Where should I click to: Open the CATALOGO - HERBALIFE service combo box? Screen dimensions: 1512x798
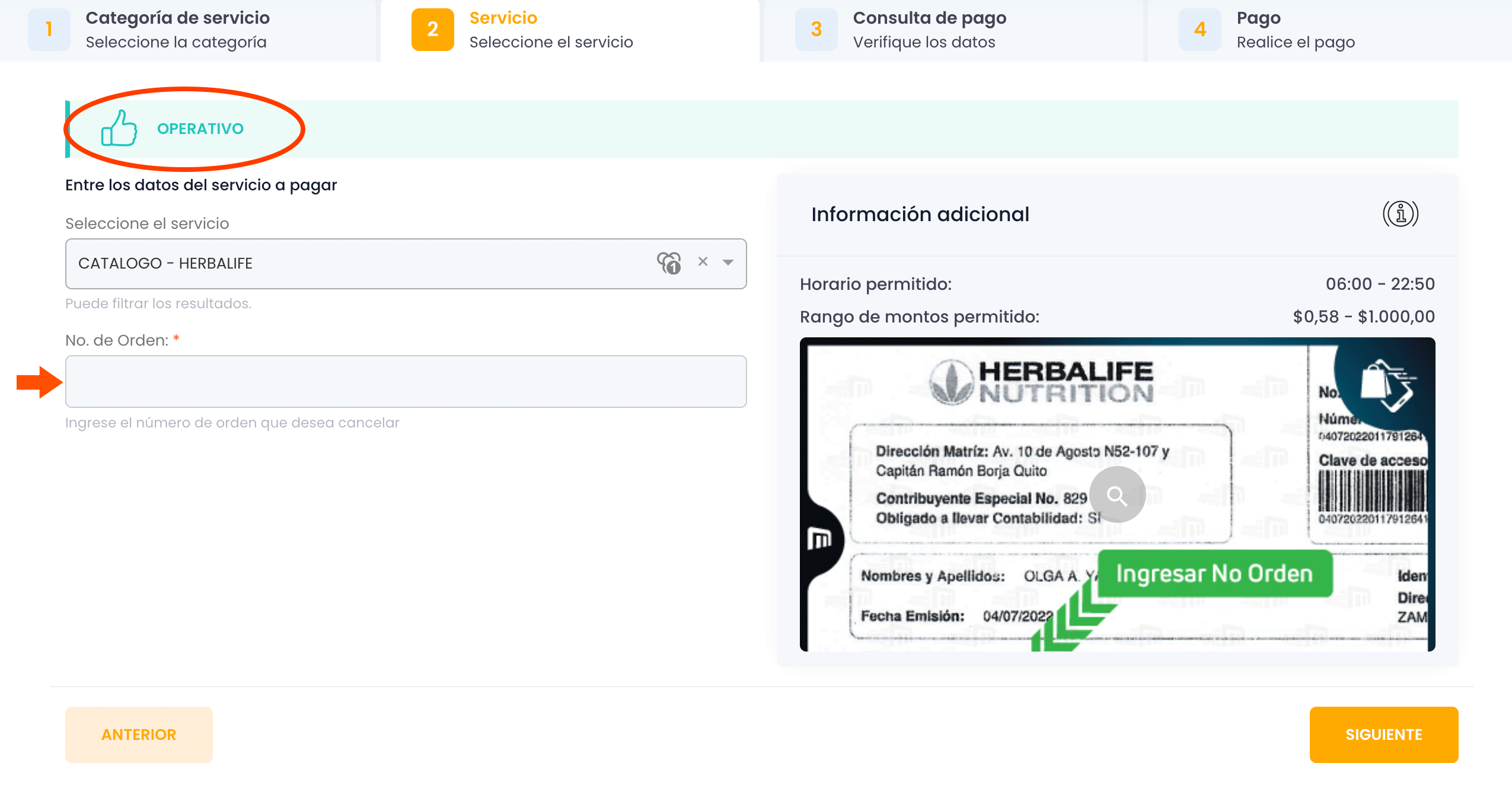coord(406,263)
